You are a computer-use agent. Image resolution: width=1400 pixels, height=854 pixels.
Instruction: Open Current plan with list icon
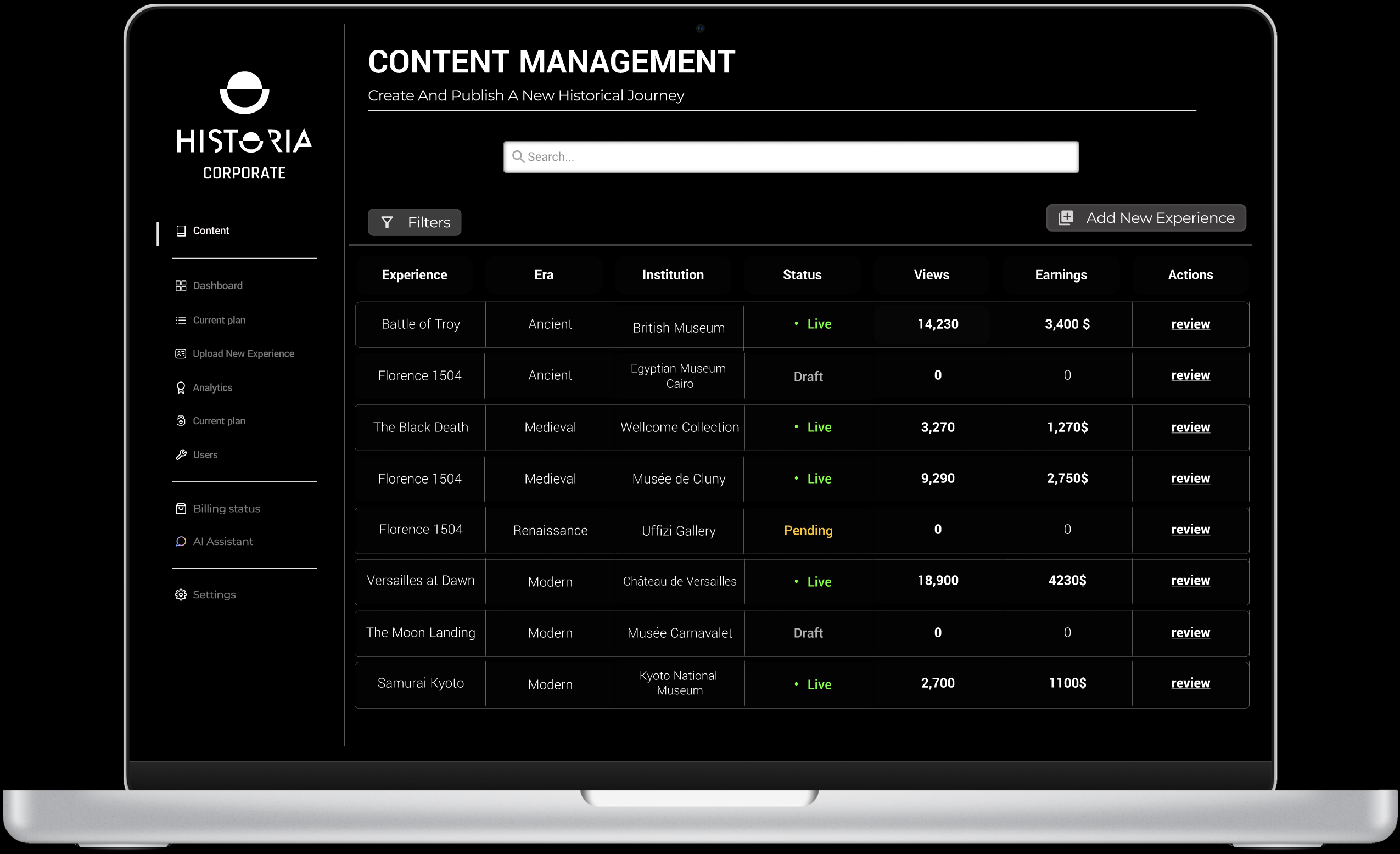(x=219, y=321)
